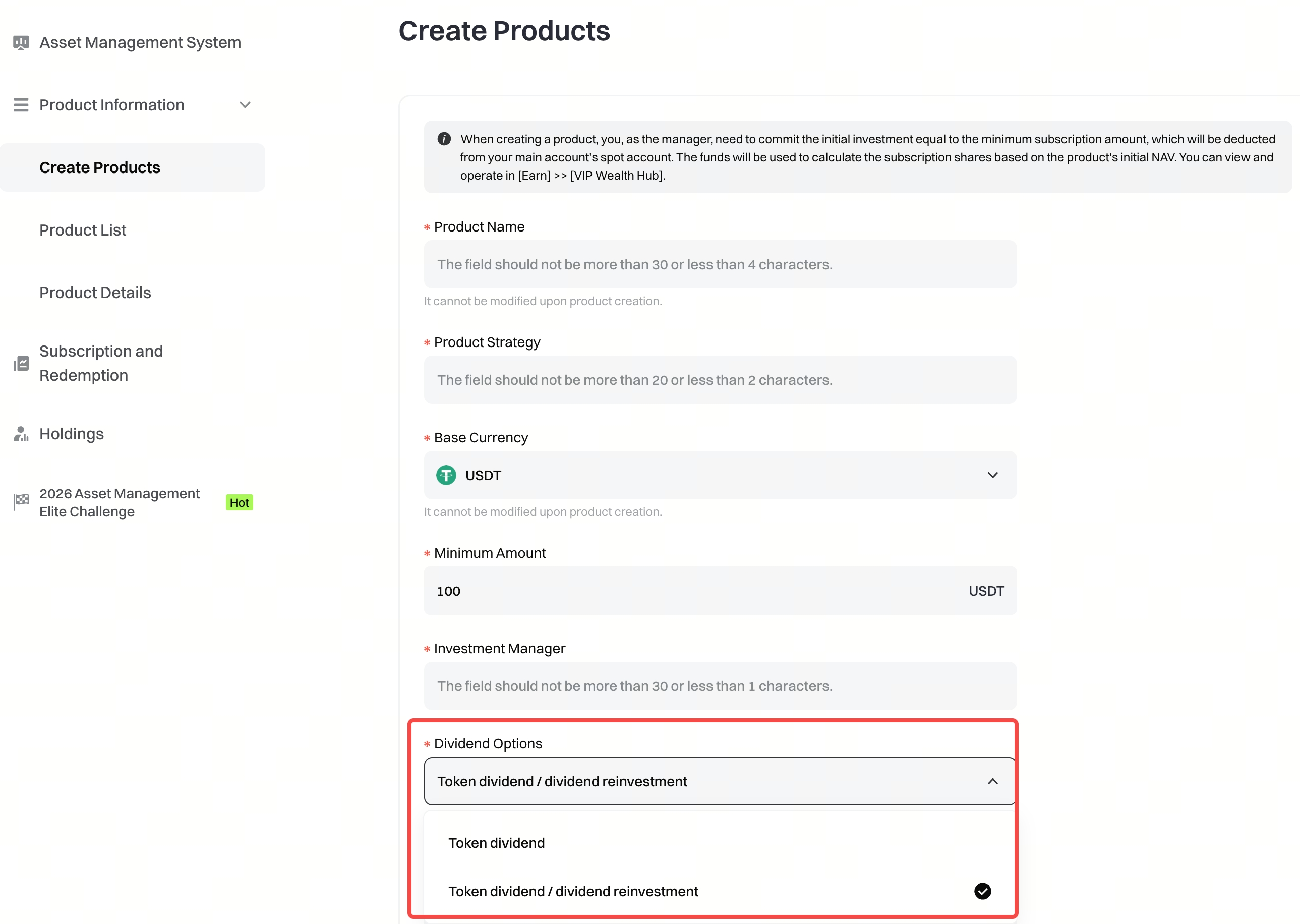This screenshot has height=924, width=1300.
Task: Choose Token dividend / dividend reinvestment option
Action: pyautogui.click(x=573, y=892)
